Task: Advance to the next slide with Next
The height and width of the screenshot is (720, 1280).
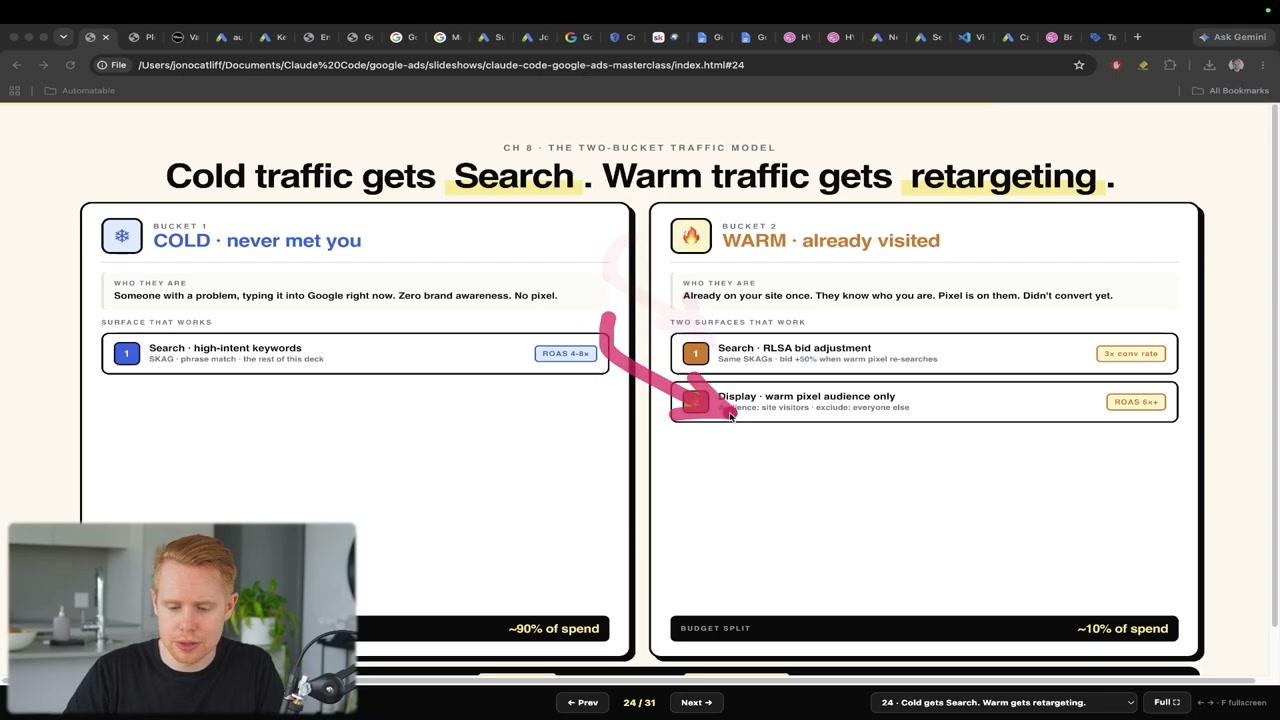Action: [696, 702]
